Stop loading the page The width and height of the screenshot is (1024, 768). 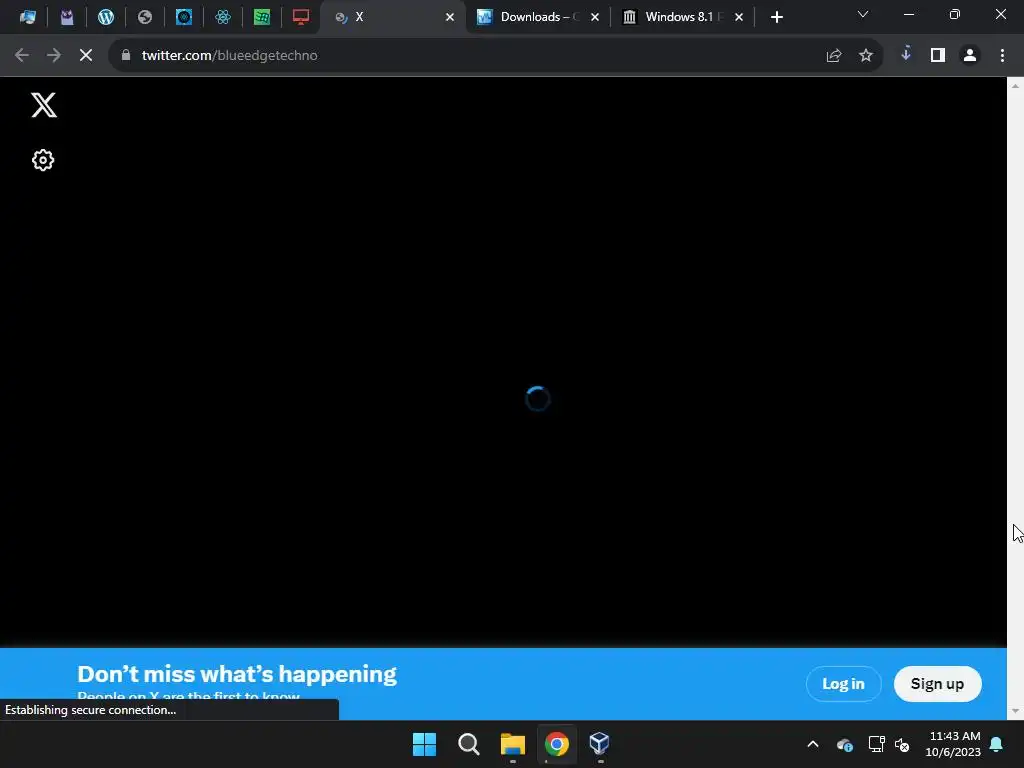[86, 56]
